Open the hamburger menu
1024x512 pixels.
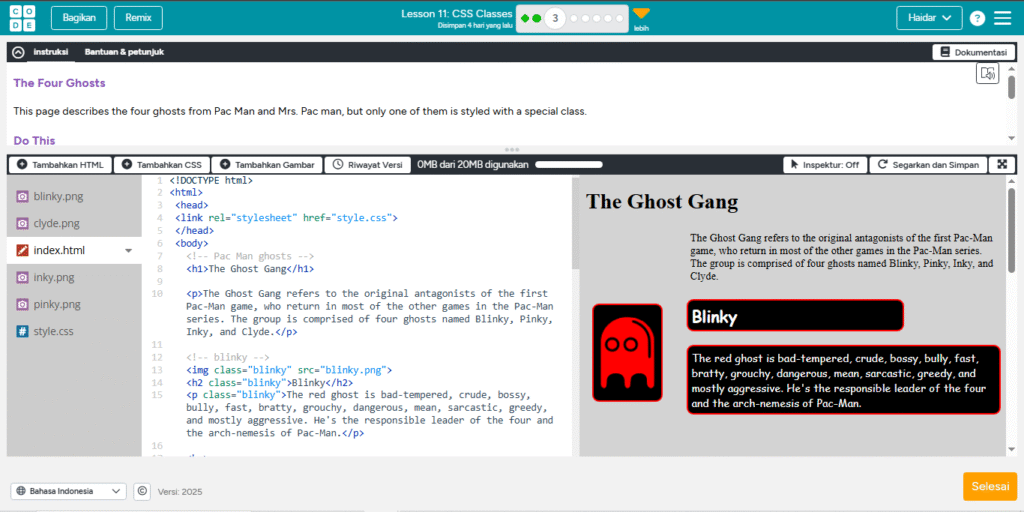click(1003, 18)
